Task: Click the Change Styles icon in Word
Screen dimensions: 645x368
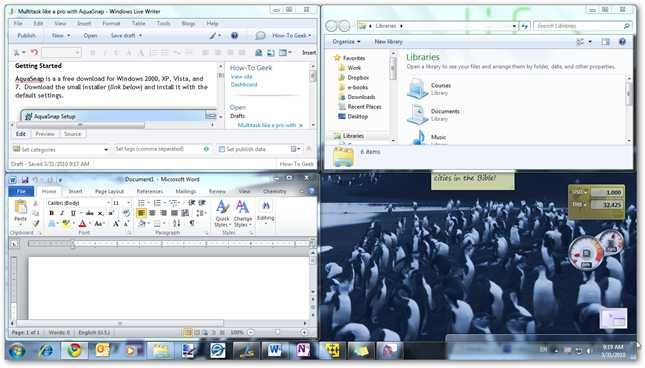Action: tap(242, 213)
